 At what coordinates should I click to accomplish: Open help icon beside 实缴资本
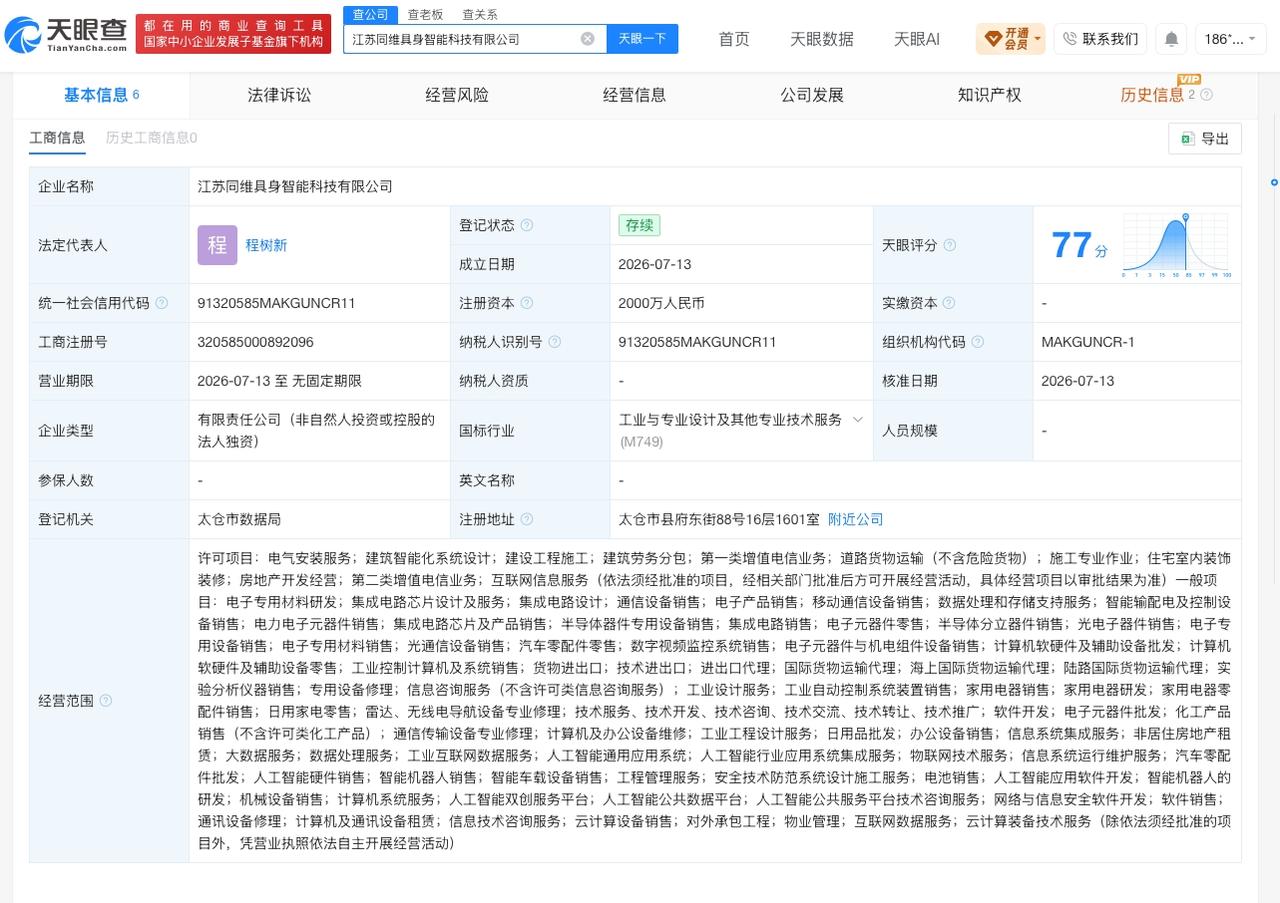coord(949,303)
